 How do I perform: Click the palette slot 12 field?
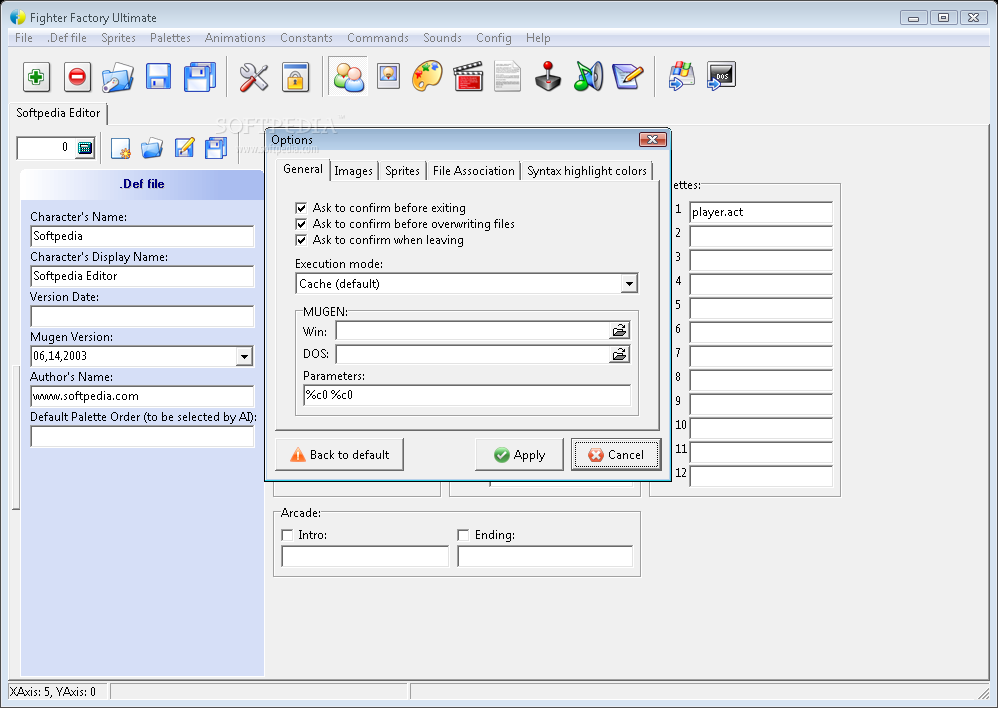point(761,476)
